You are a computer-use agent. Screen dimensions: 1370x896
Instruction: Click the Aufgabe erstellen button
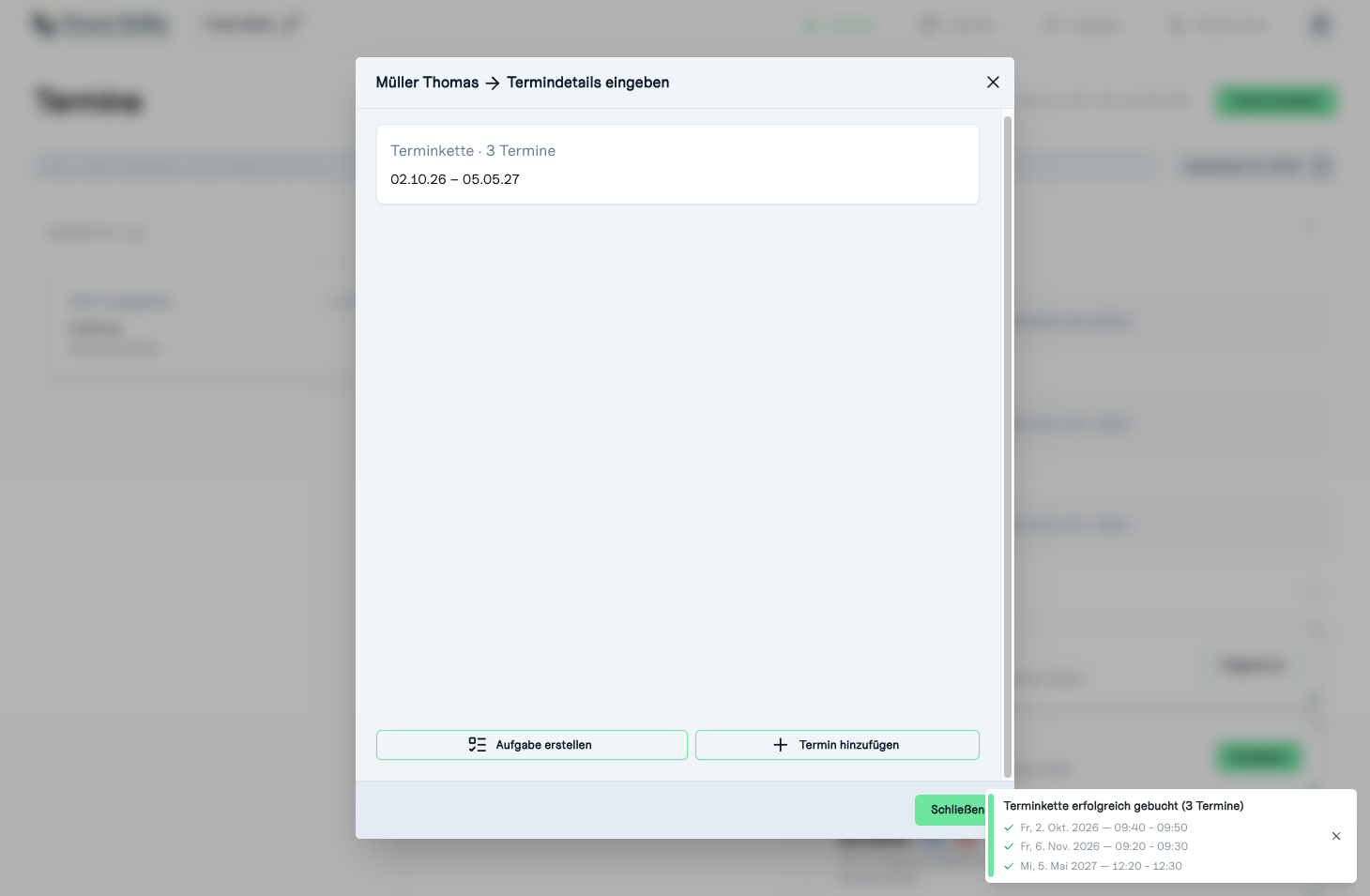pos(531,745)
